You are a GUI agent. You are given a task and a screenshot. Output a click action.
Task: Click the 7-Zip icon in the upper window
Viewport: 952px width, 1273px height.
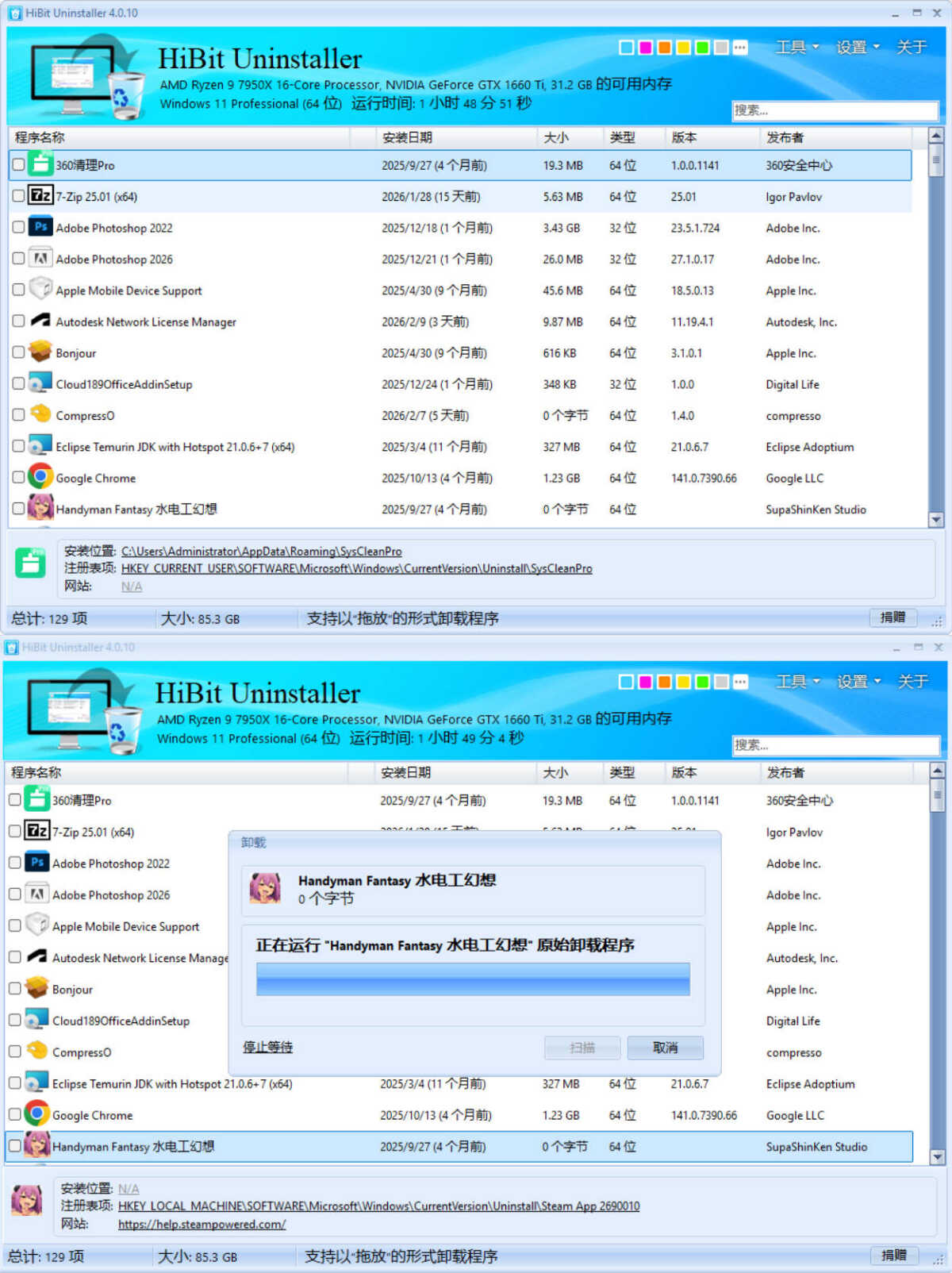tap(40, 195)
